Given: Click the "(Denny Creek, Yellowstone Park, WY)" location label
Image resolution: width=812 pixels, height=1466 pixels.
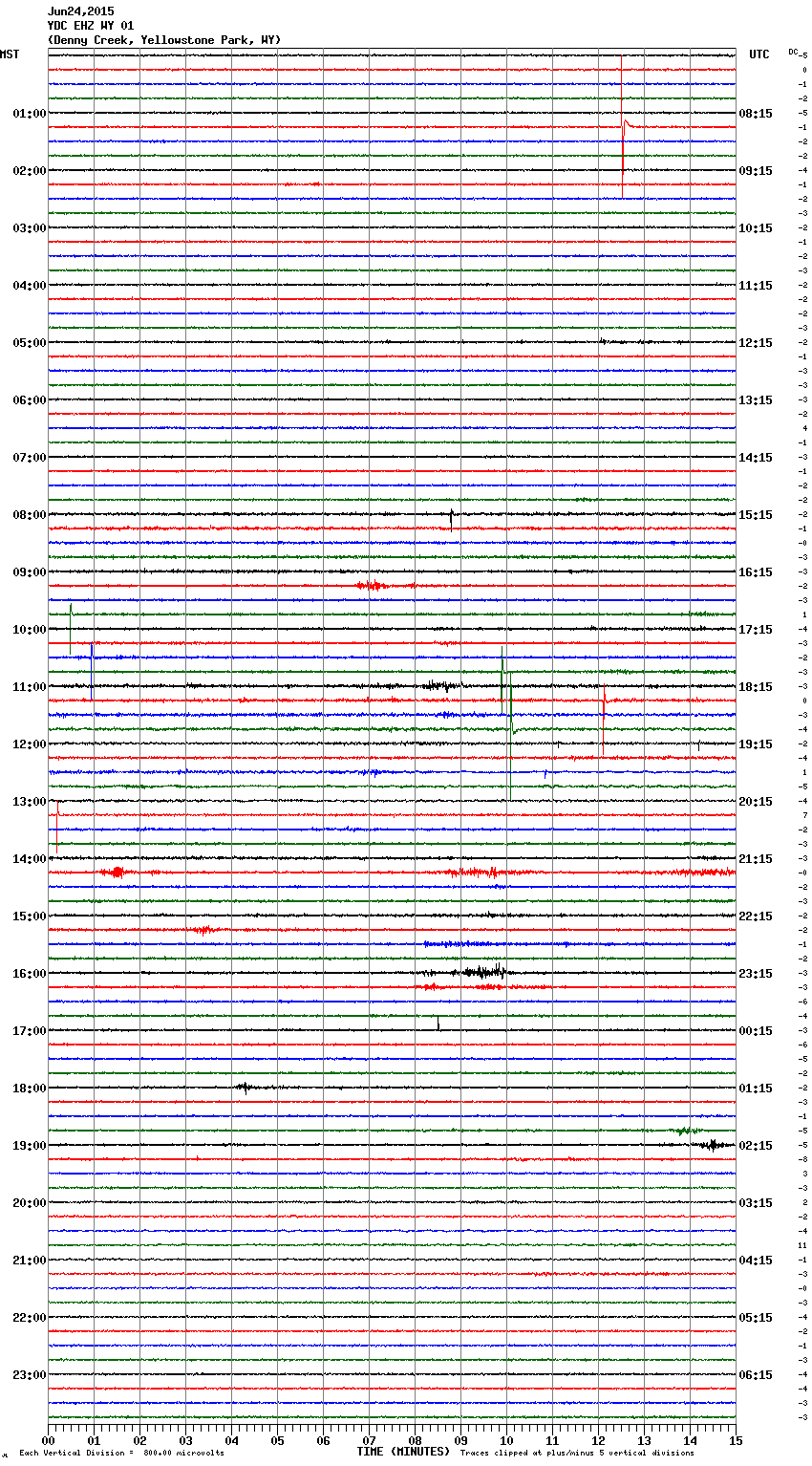Looking at the screenshot, I should 163,40.
